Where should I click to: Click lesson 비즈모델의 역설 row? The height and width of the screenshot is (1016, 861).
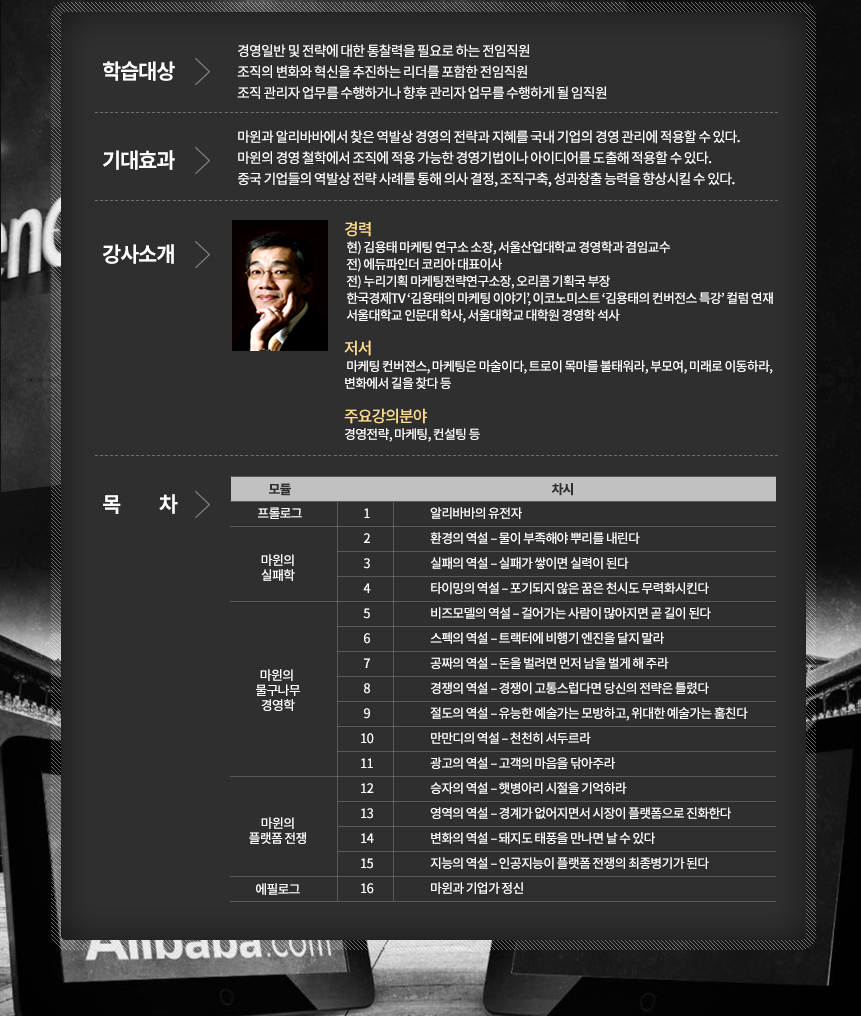557,614
